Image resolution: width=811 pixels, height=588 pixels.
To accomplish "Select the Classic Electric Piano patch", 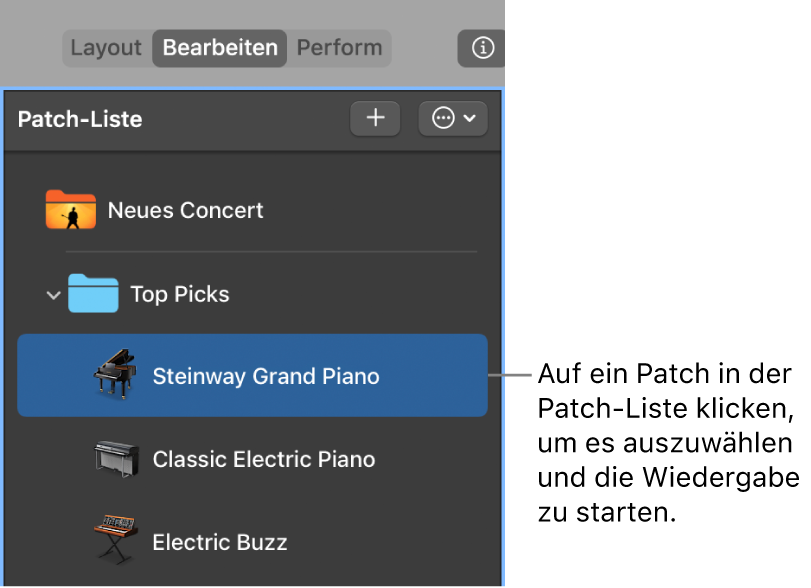I will [265, 459].
